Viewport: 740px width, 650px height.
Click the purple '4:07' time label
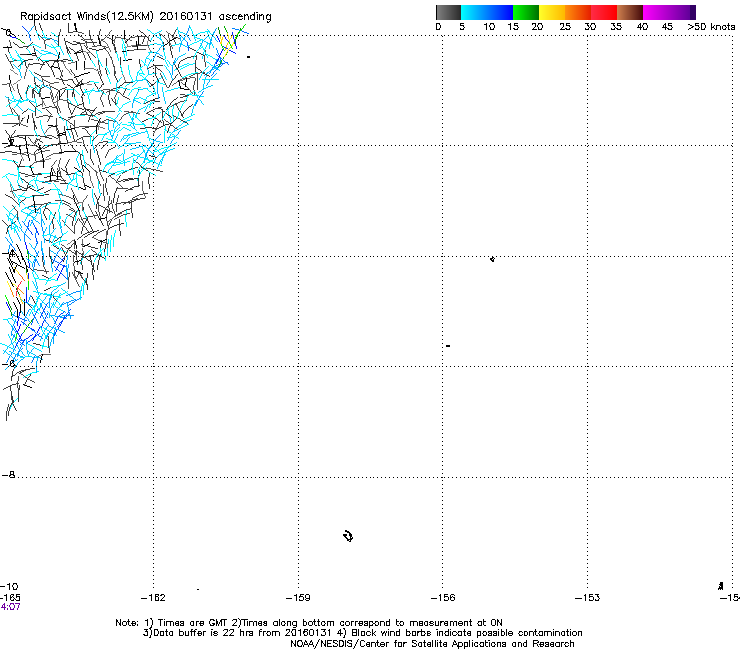pyautogui.click(x=10, y=607)
